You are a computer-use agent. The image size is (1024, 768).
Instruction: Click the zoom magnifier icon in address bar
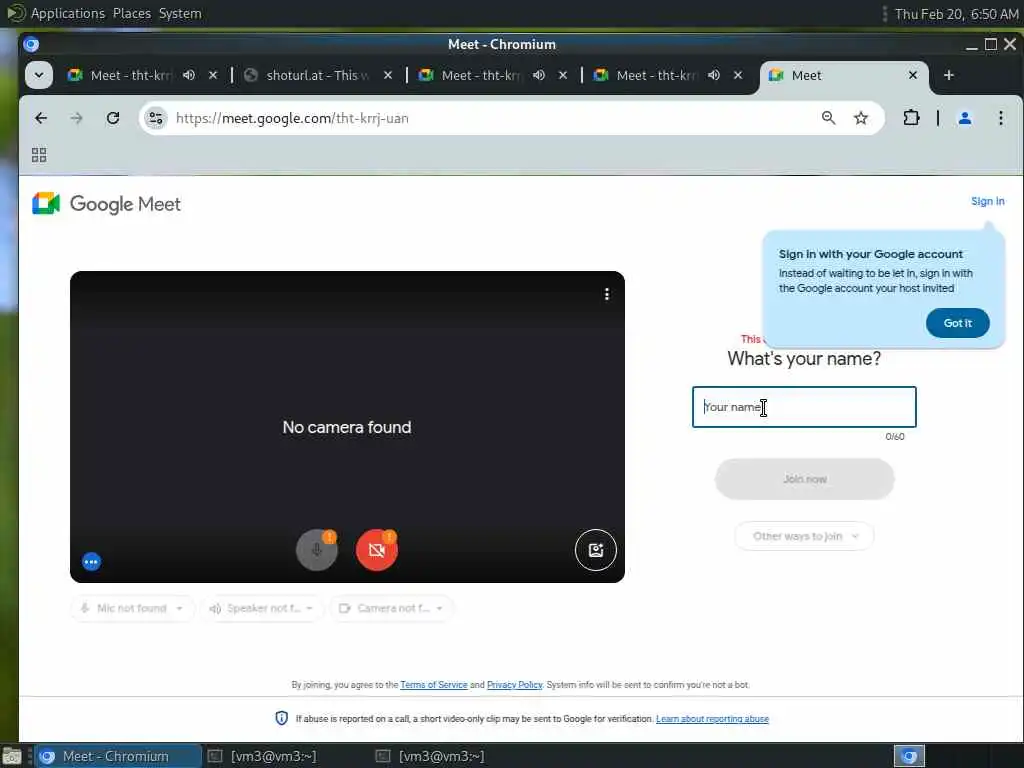[828, 118]
